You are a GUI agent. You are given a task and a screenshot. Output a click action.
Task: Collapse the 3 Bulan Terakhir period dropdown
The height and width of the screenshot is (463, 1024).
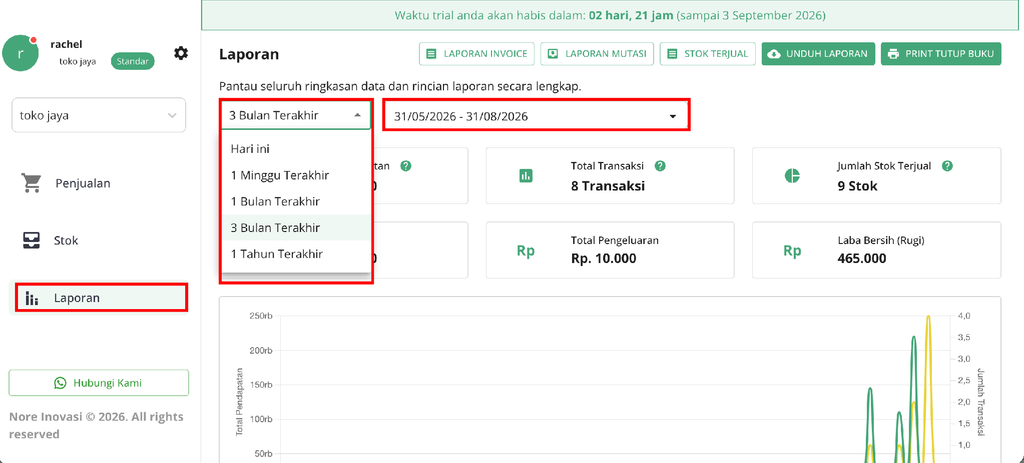coord(296,116)
